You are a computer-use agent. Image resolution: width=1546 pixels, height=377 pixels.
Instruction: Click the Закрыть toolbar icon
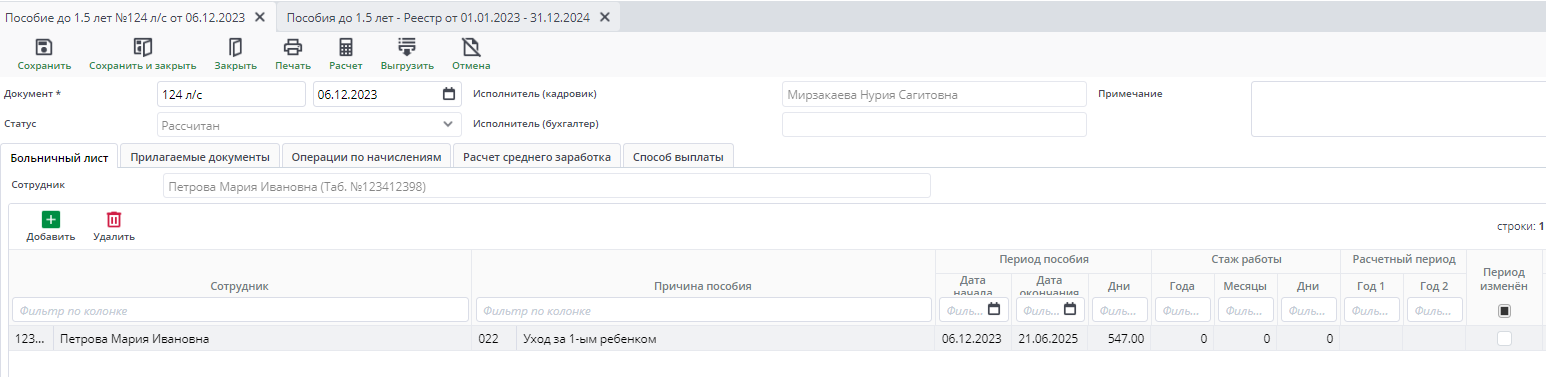[x=236, y=47]
